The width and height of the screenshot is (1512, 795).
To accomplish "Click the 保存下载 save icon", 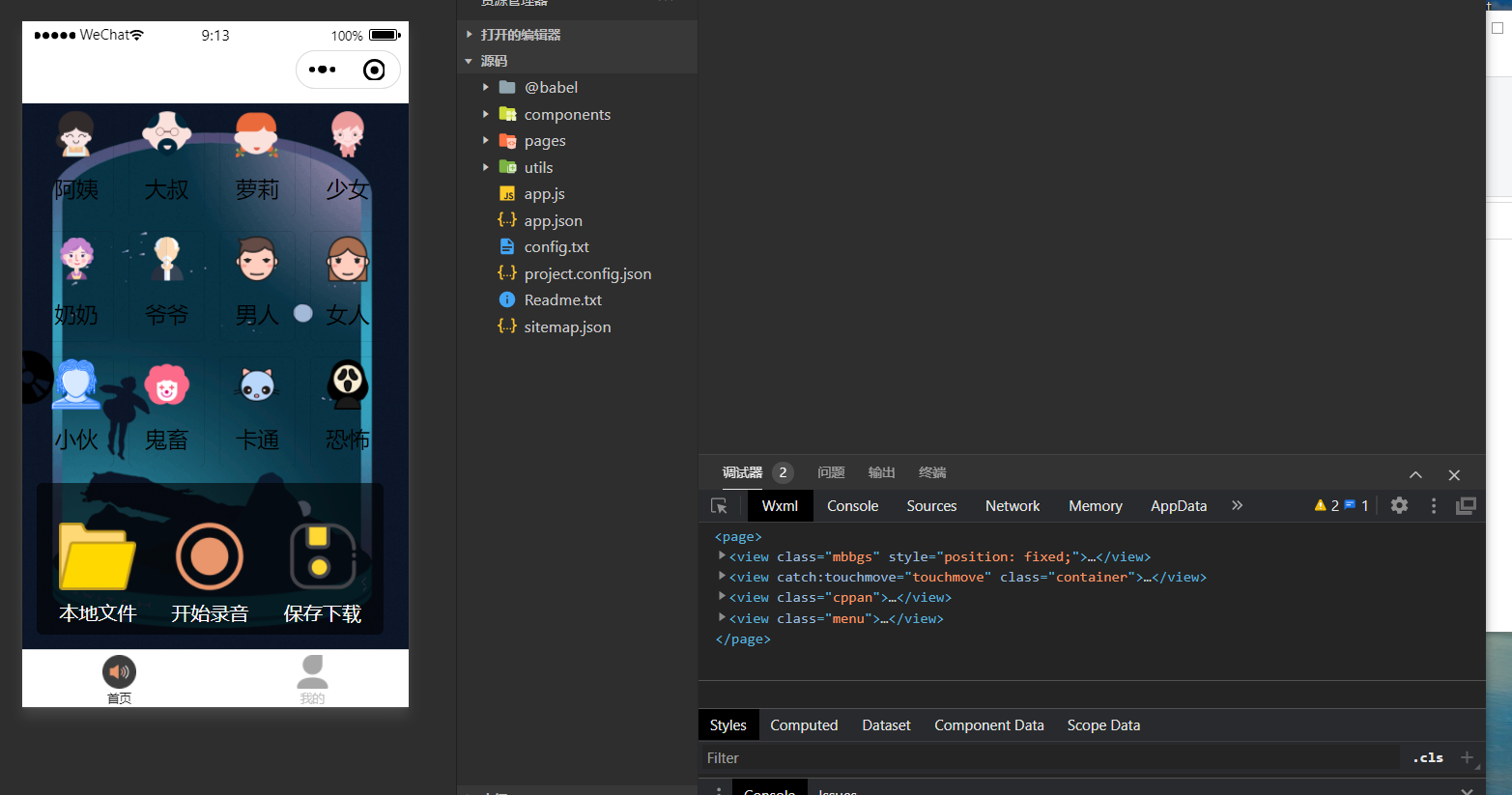I will [x=322, y=557].
